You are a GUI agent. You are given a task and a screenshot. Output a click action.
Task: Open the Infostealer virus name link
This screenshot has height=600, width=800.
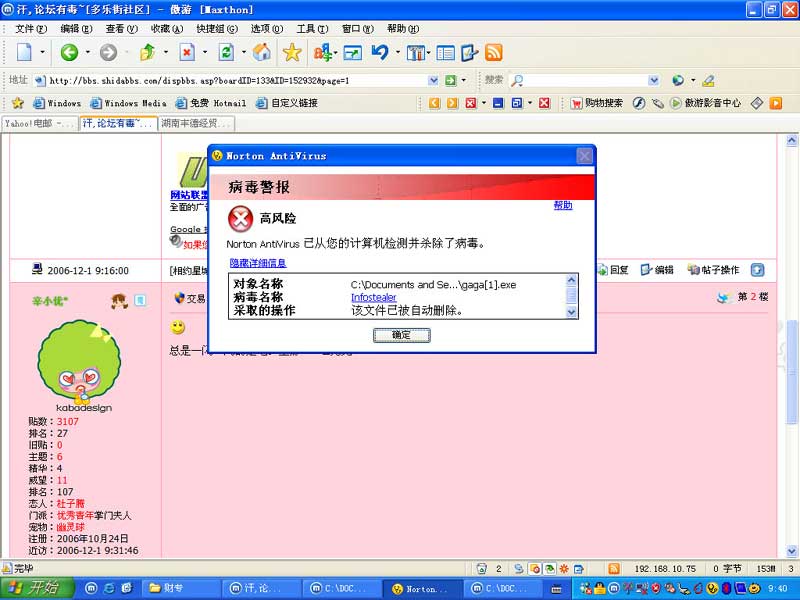pos(373,297)
